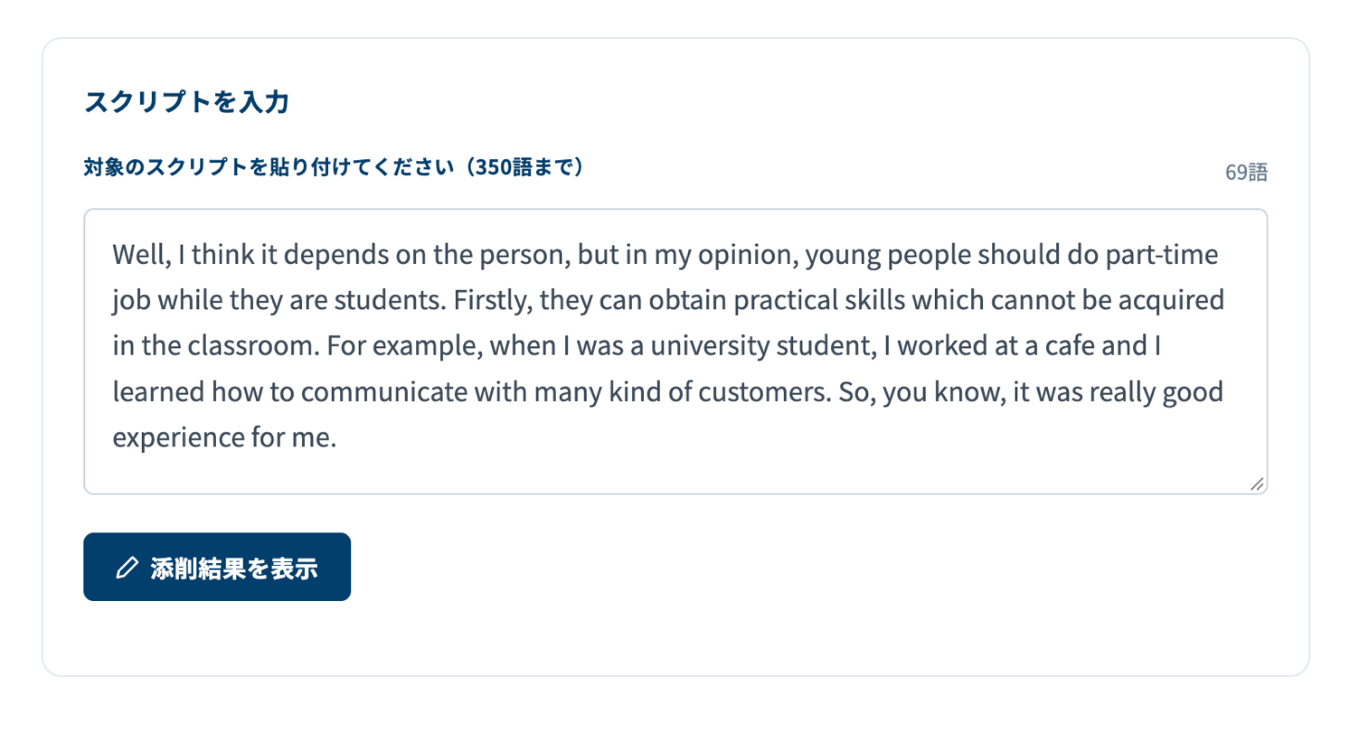Viewport: 1350px width, 752px height.
Task: Click the empty area below the text inside the textarea
Action: point(675,475)
